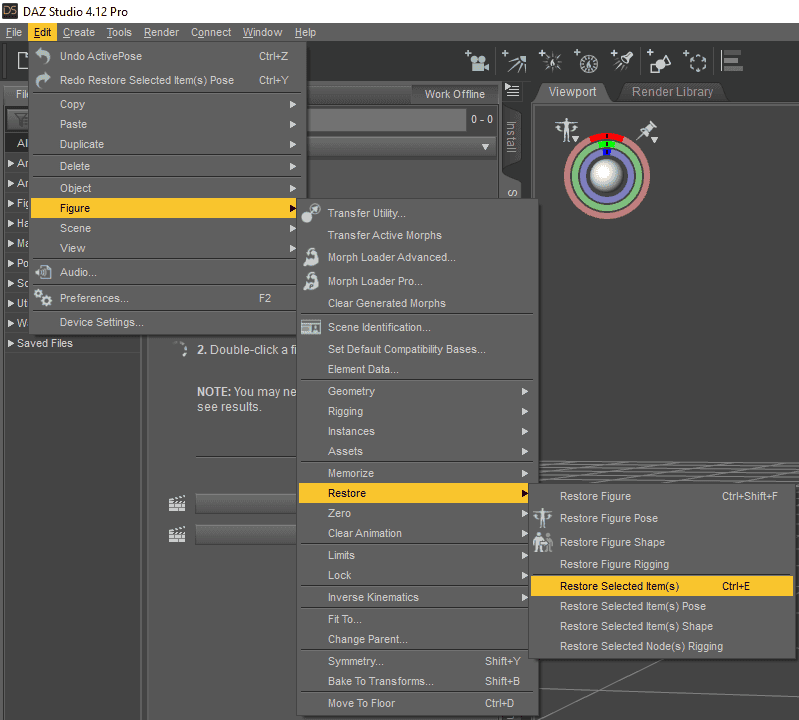This screenshot has width=799, height=720.
Task: Click the Restore Figure Pose icon
Action: coord(543,518)
